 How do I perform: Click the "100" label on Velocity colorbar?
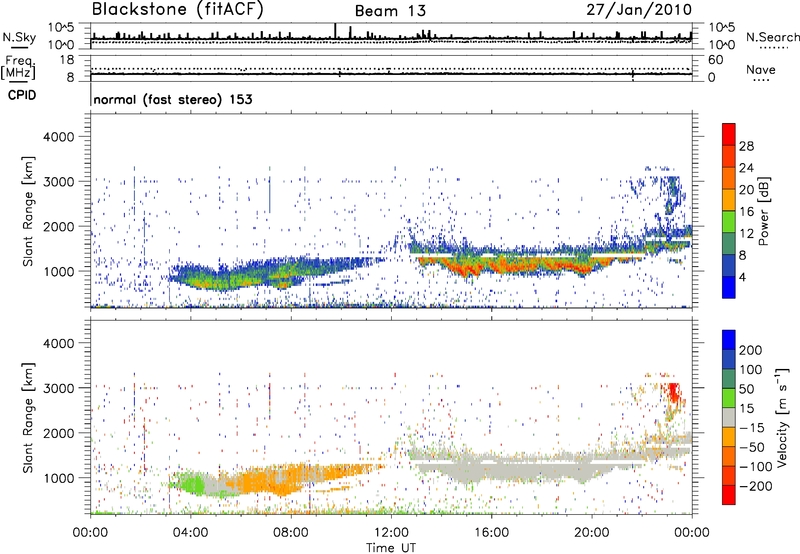pyautogui.click(x=751, y=370)
